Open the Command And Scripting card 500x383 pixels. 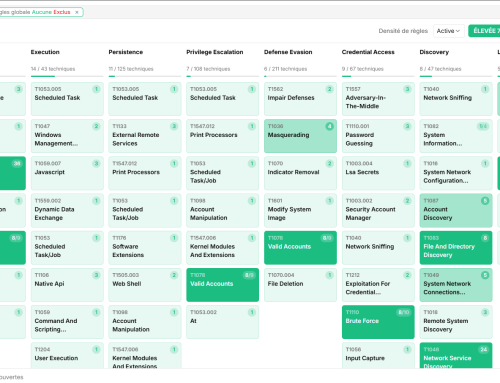pyautogui.click(x=67, y=322)
